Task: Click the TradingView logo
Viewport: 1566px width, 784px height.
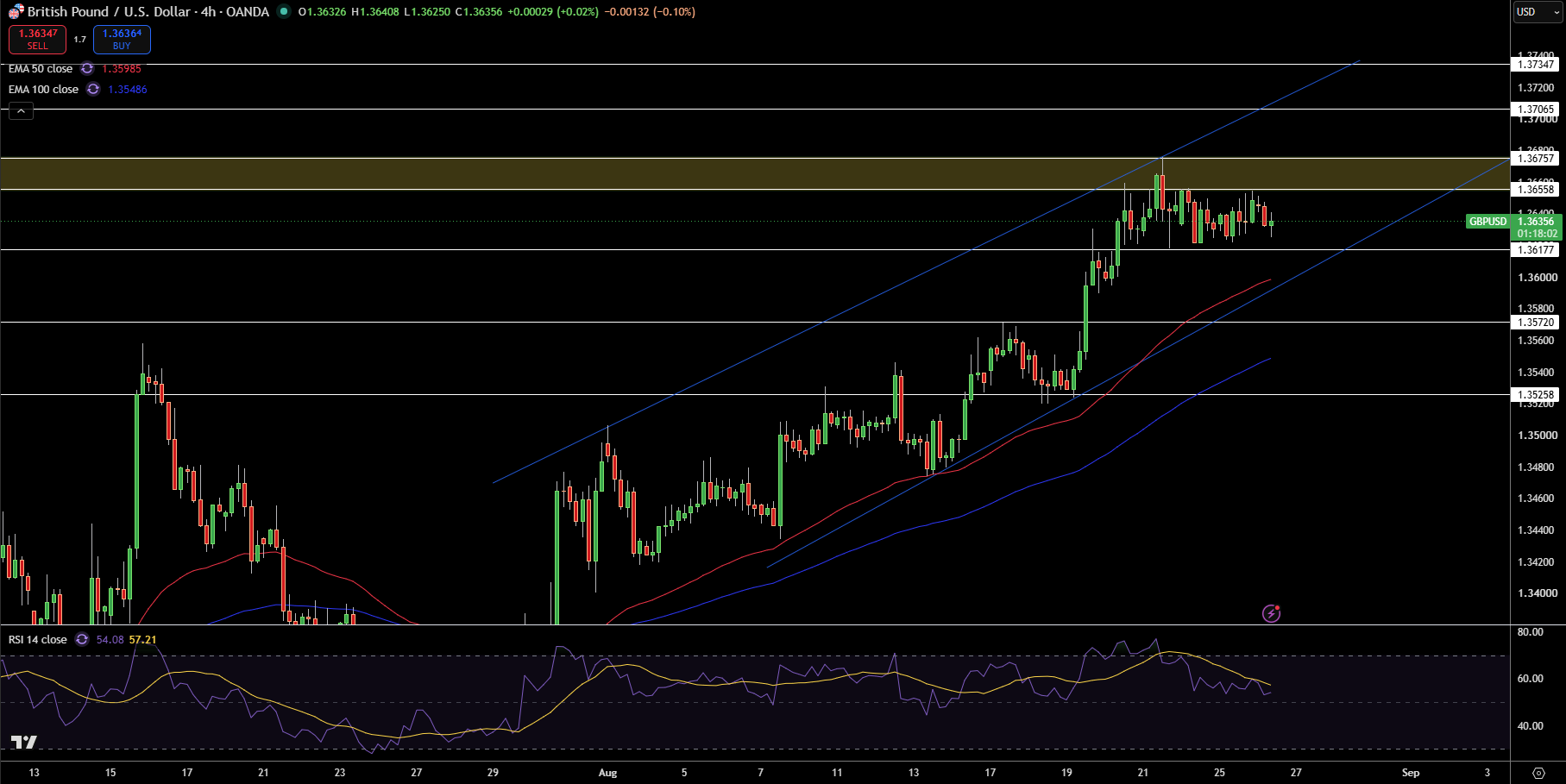Action: [x=23, y=743]
